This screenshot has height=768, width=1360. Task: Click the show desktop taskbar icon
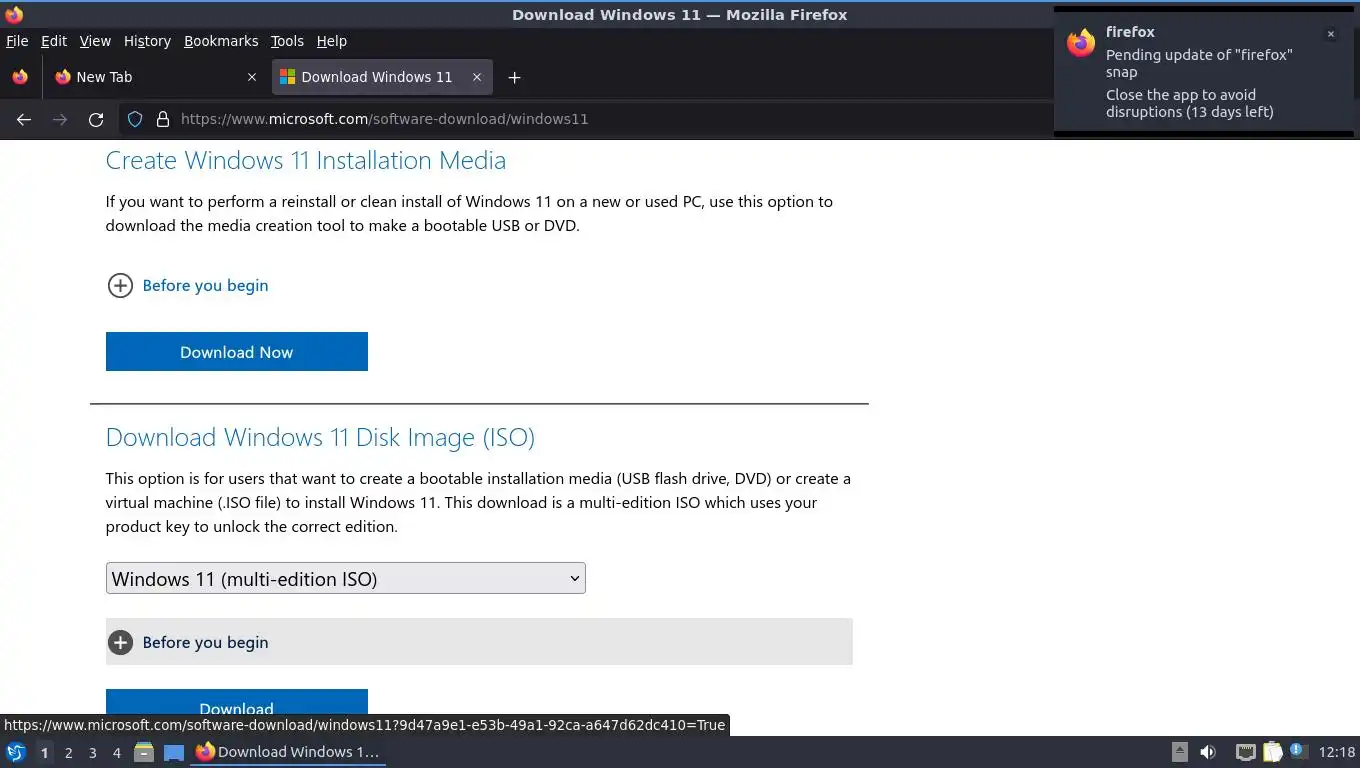point(174,752)
